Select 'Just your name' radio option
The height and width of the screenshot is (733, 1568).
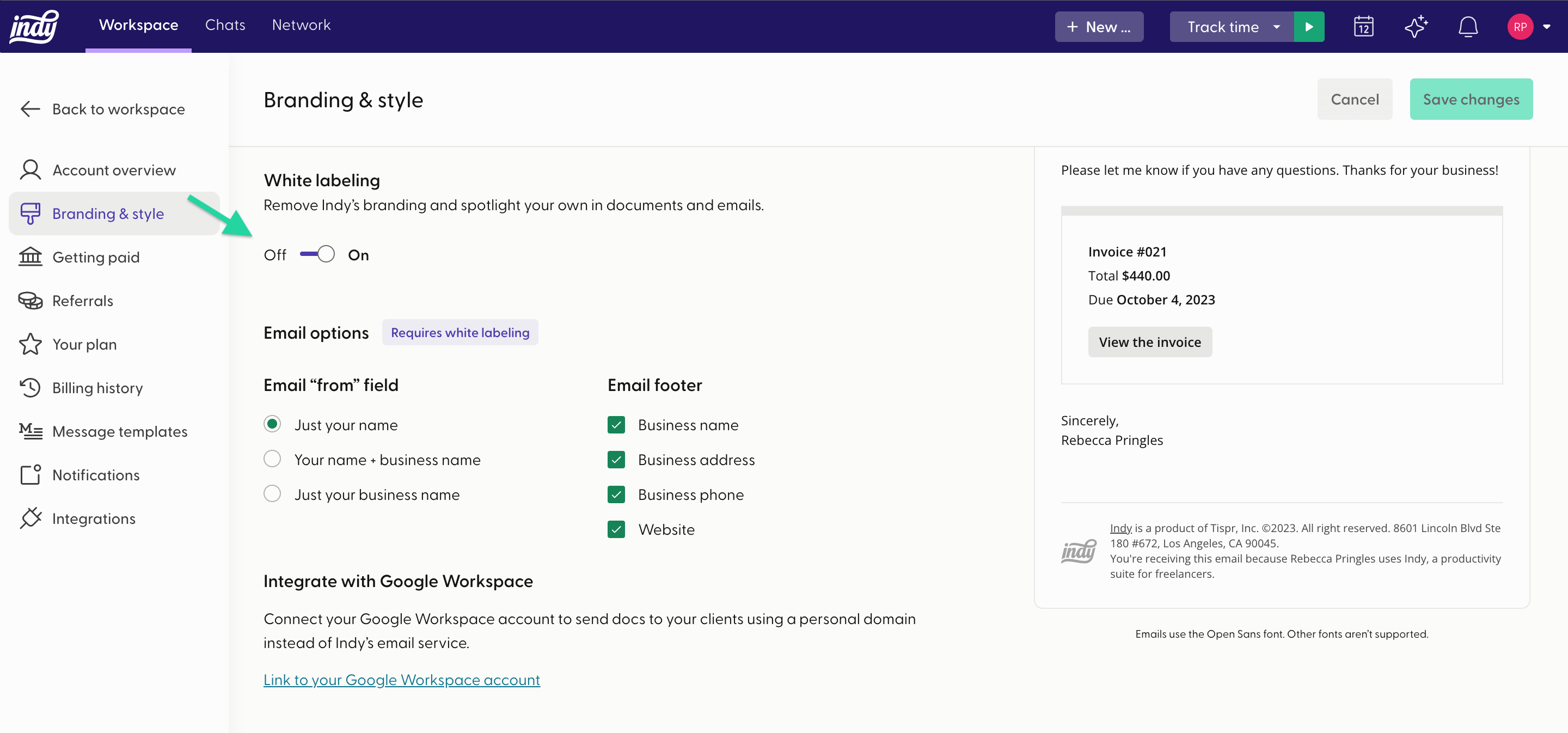272,424
